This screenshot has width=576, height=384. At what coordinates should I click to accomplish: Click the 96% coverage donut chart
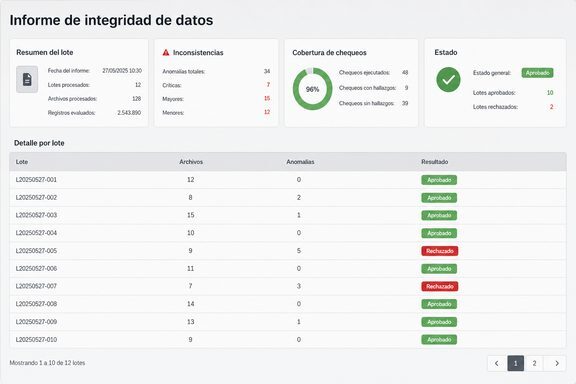[313, 89]
